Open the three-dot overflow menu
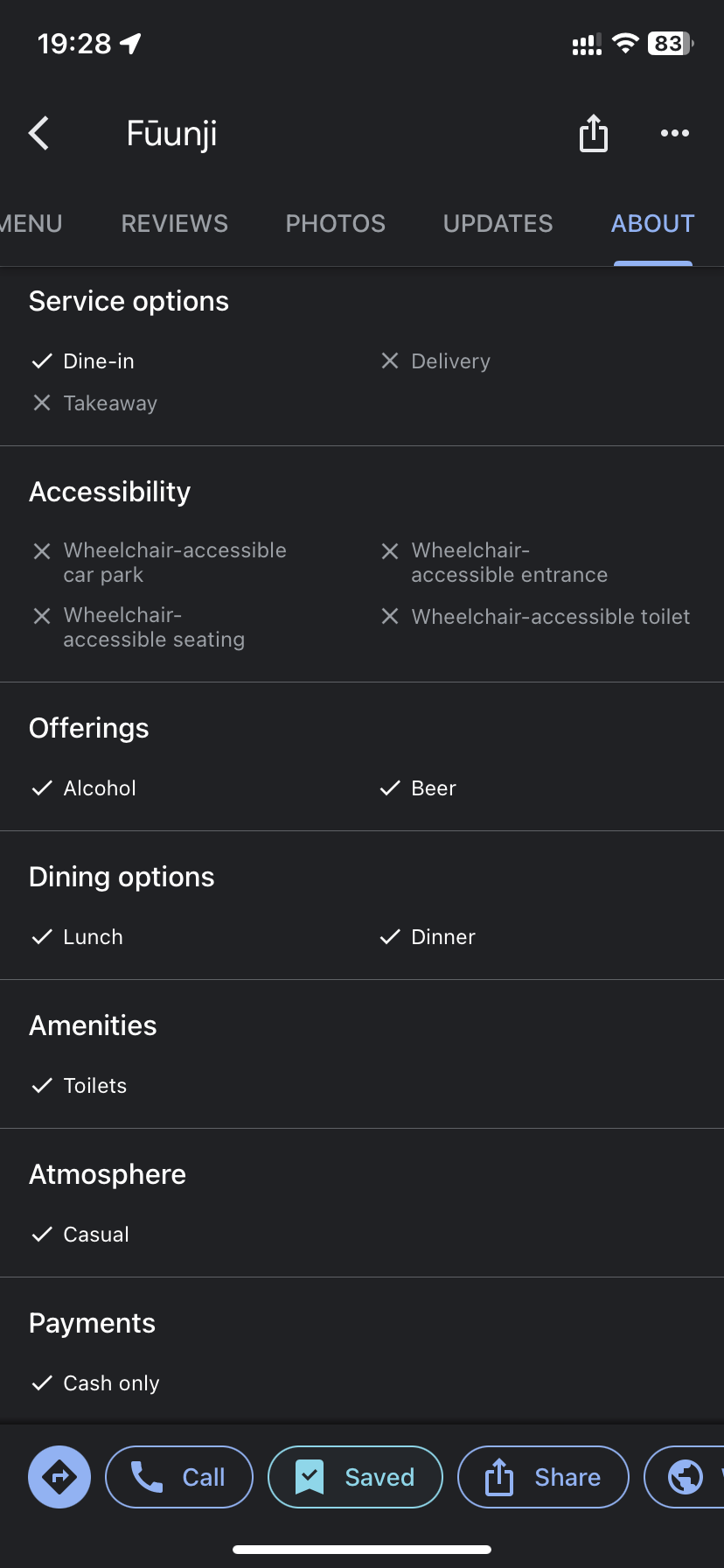This screenshot has height=1568, width=724. 675,133
